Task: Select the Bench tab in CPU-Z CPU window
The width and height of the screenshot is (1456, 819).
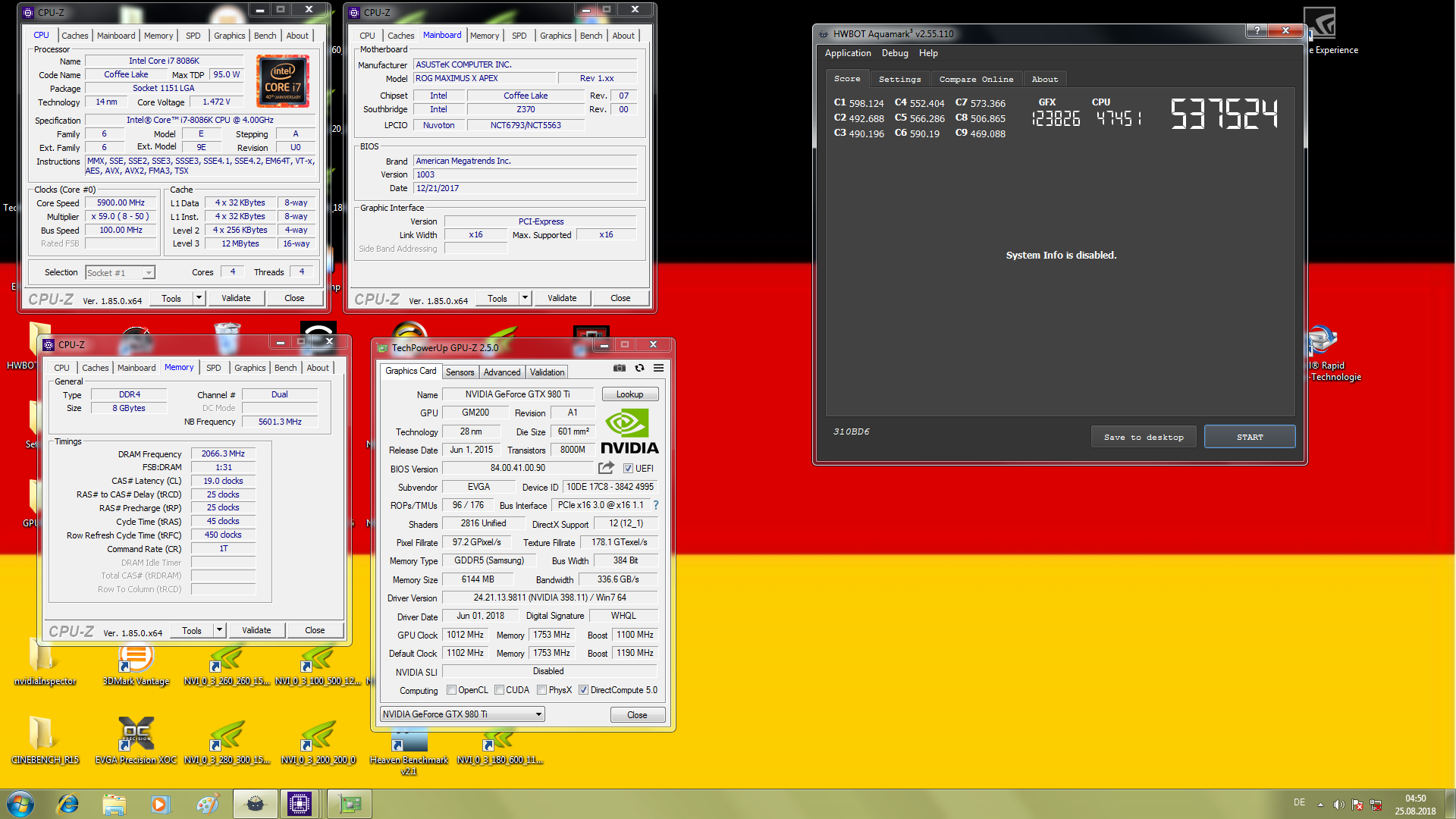Action: click(x=265, y=36)
